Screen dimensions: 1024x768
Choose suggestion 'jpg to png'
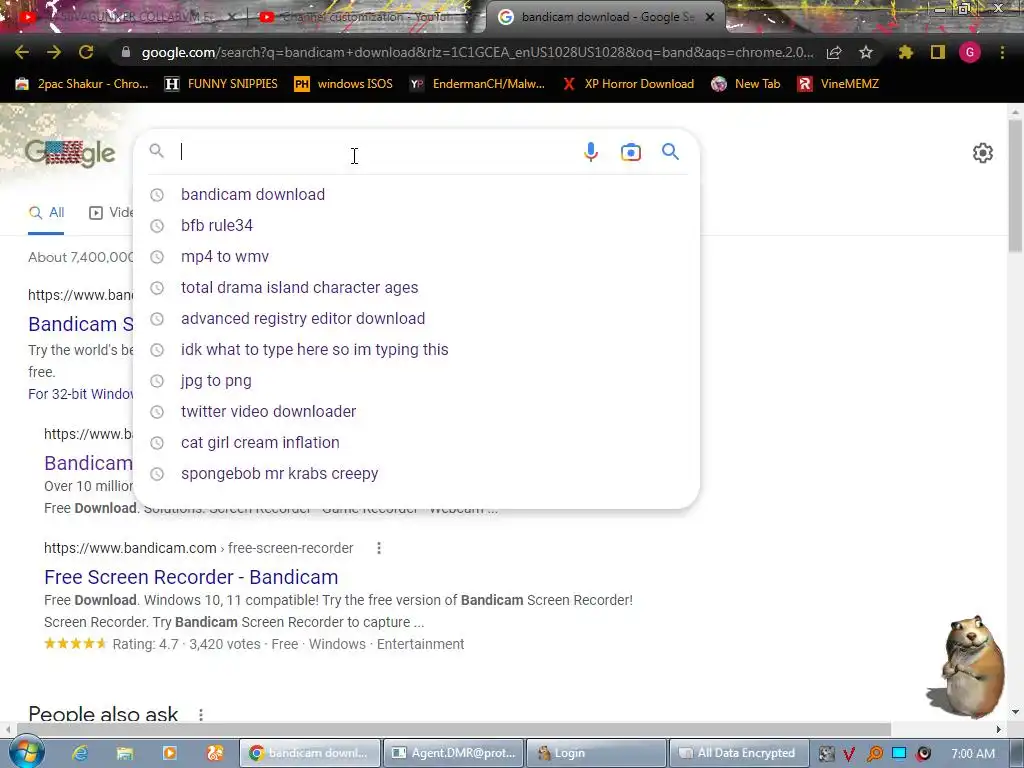[x=417, y=381]
